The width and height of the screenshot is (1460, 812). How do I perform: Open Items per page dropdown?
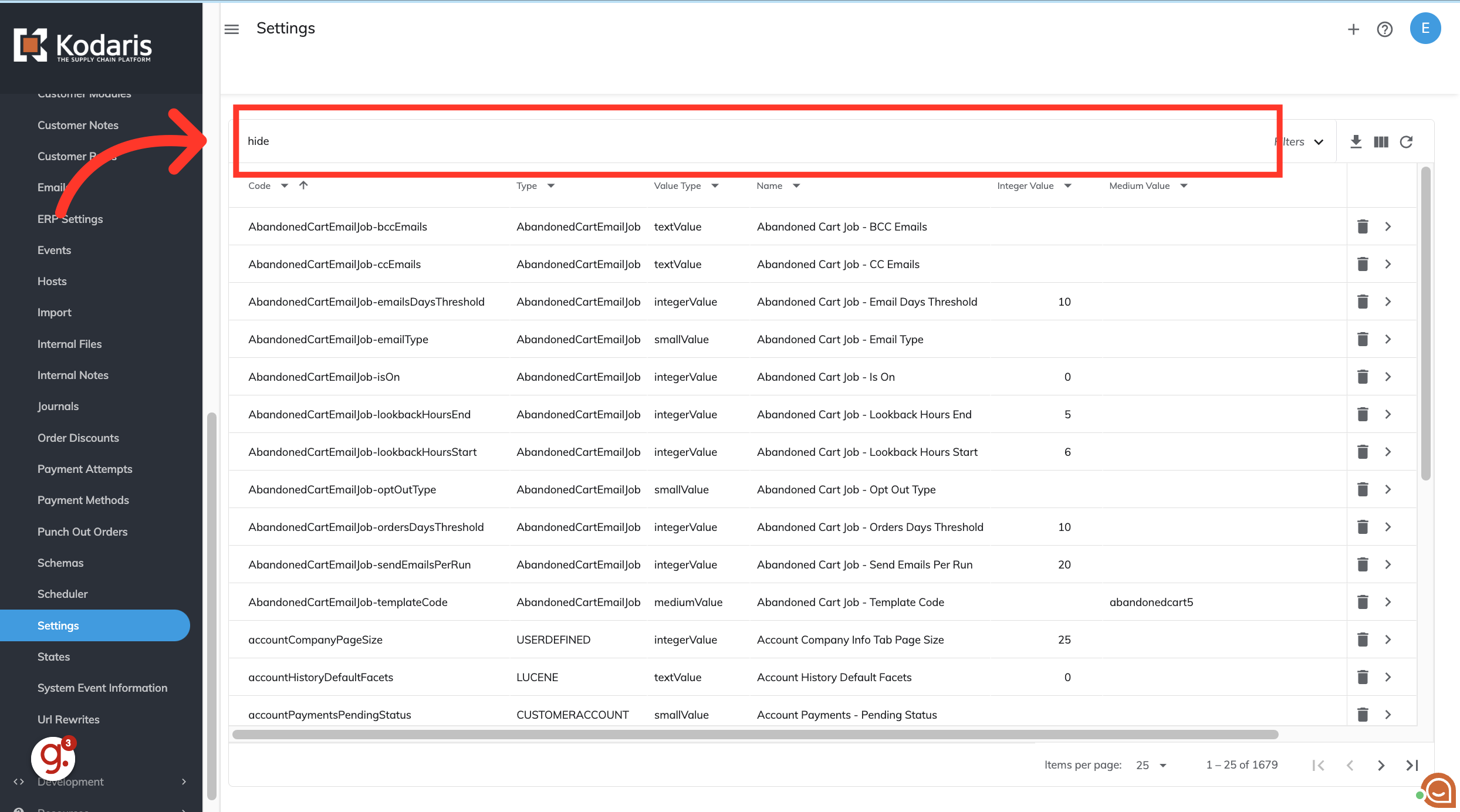pyautogui.click(x=1151, y=765)
